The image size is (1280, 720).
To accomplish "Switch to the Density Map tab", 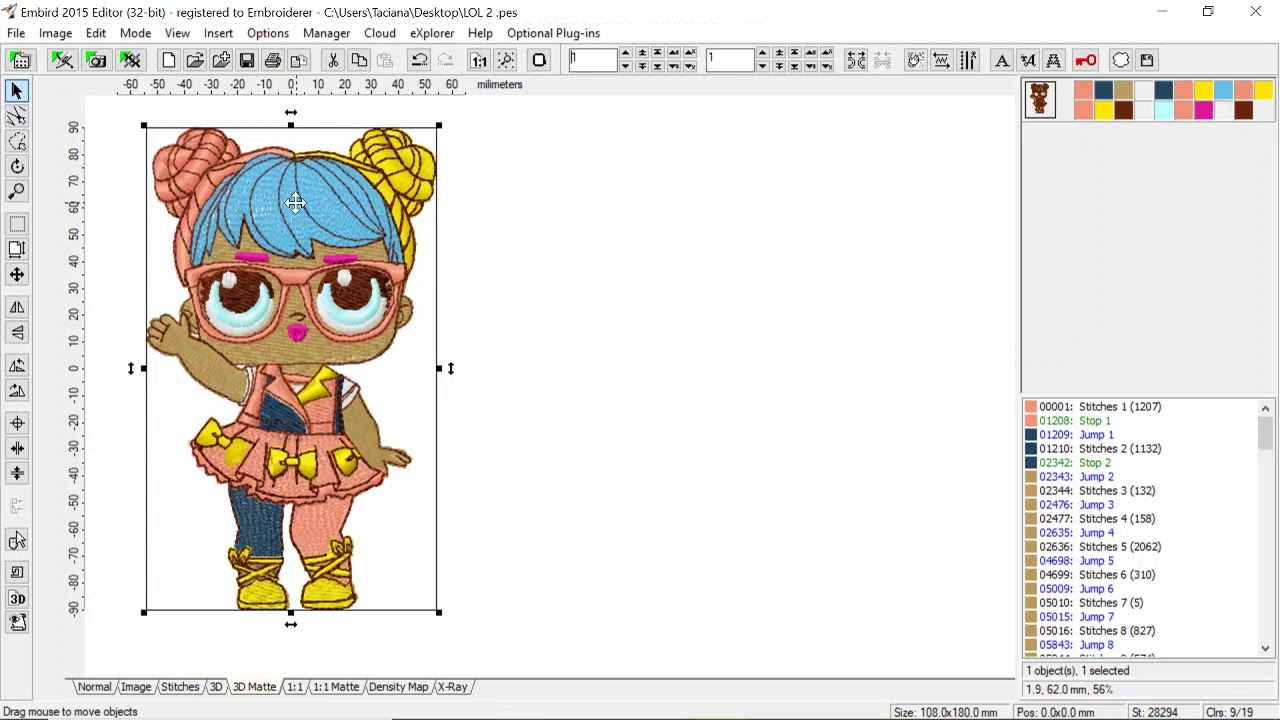I will tap(398, 687).
